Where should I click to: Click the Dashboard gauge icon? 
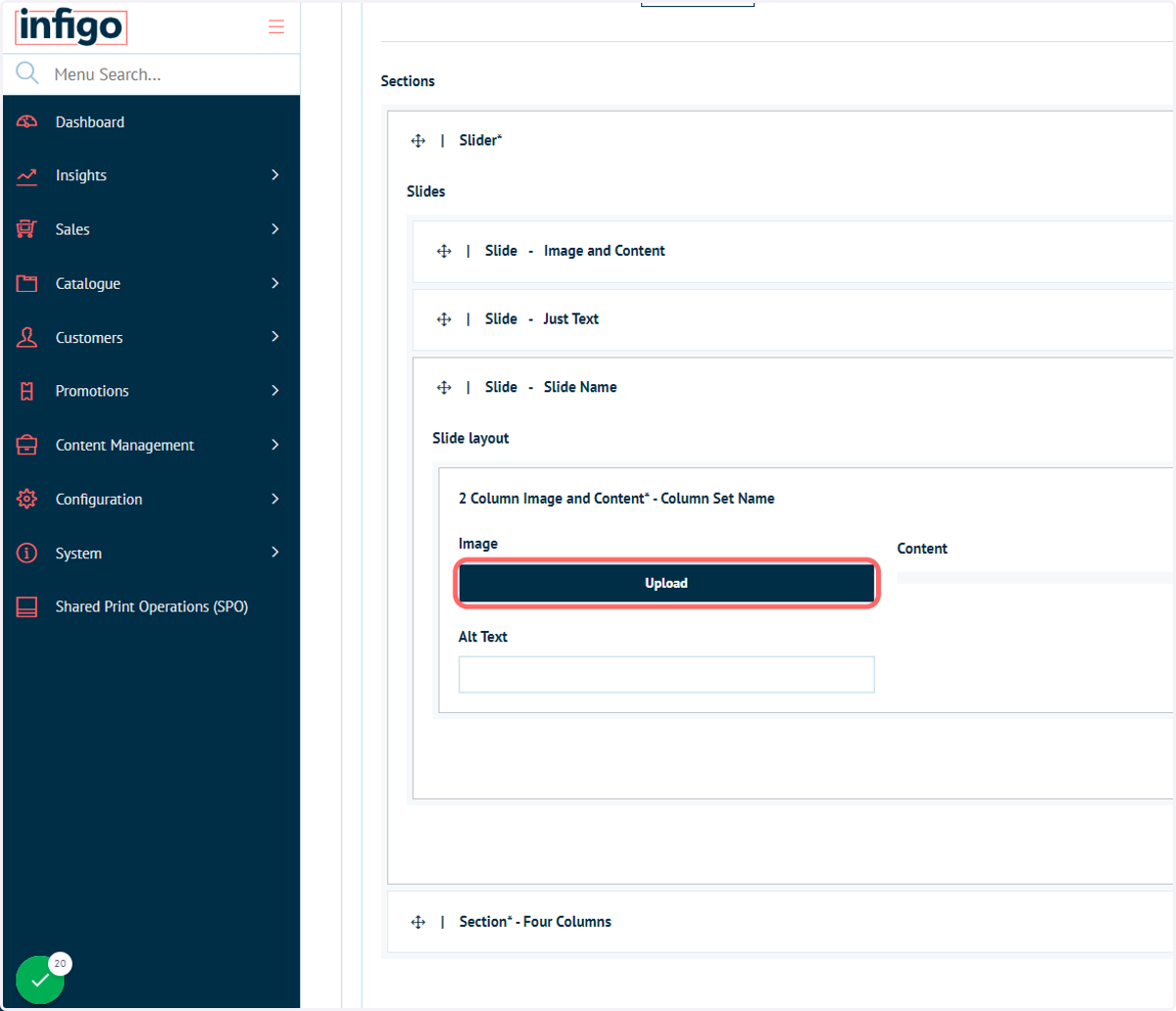27,121
